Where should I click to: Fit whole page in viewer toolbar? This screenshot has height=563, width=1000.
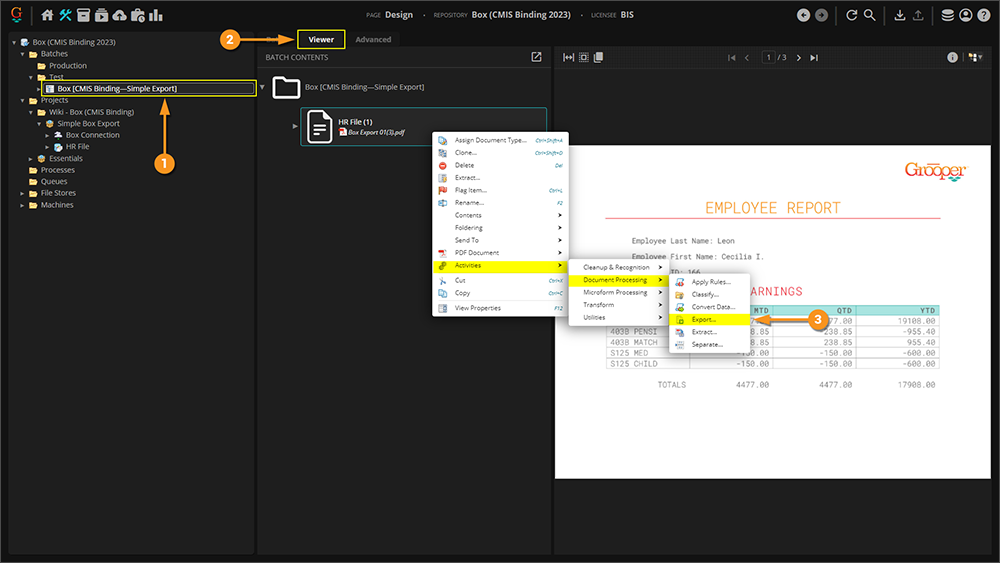[x=584, y=57]
